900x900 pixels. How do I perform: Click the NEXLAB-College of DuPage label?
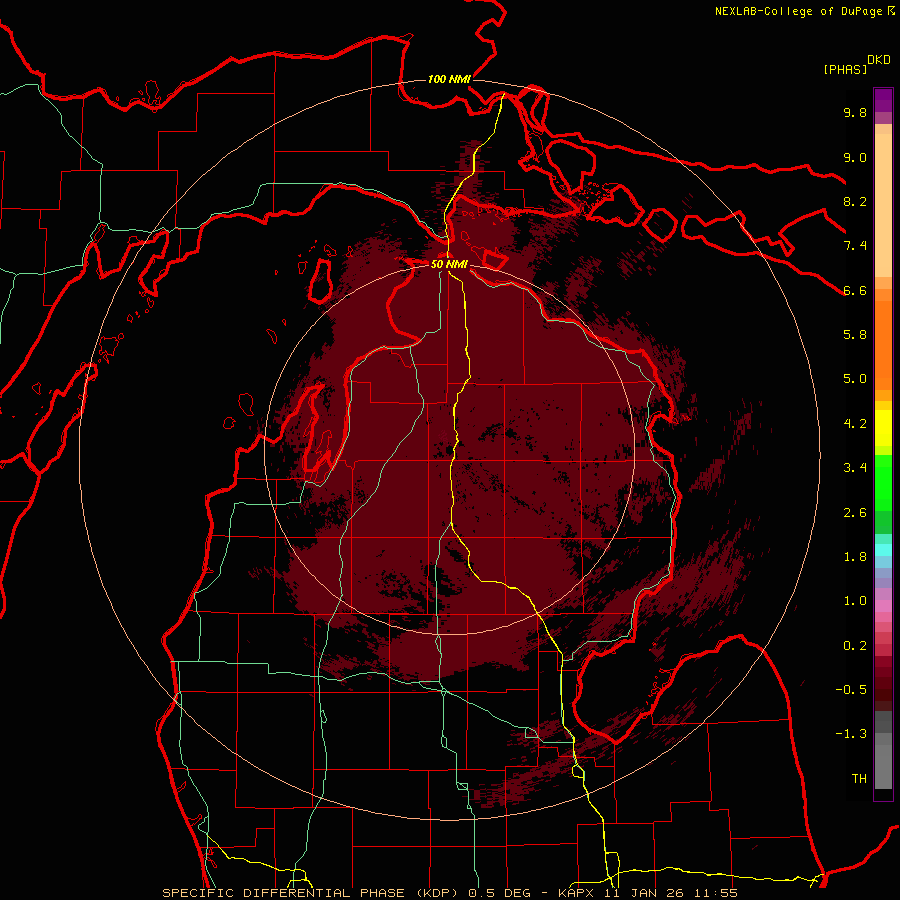(x=798, y=11)
